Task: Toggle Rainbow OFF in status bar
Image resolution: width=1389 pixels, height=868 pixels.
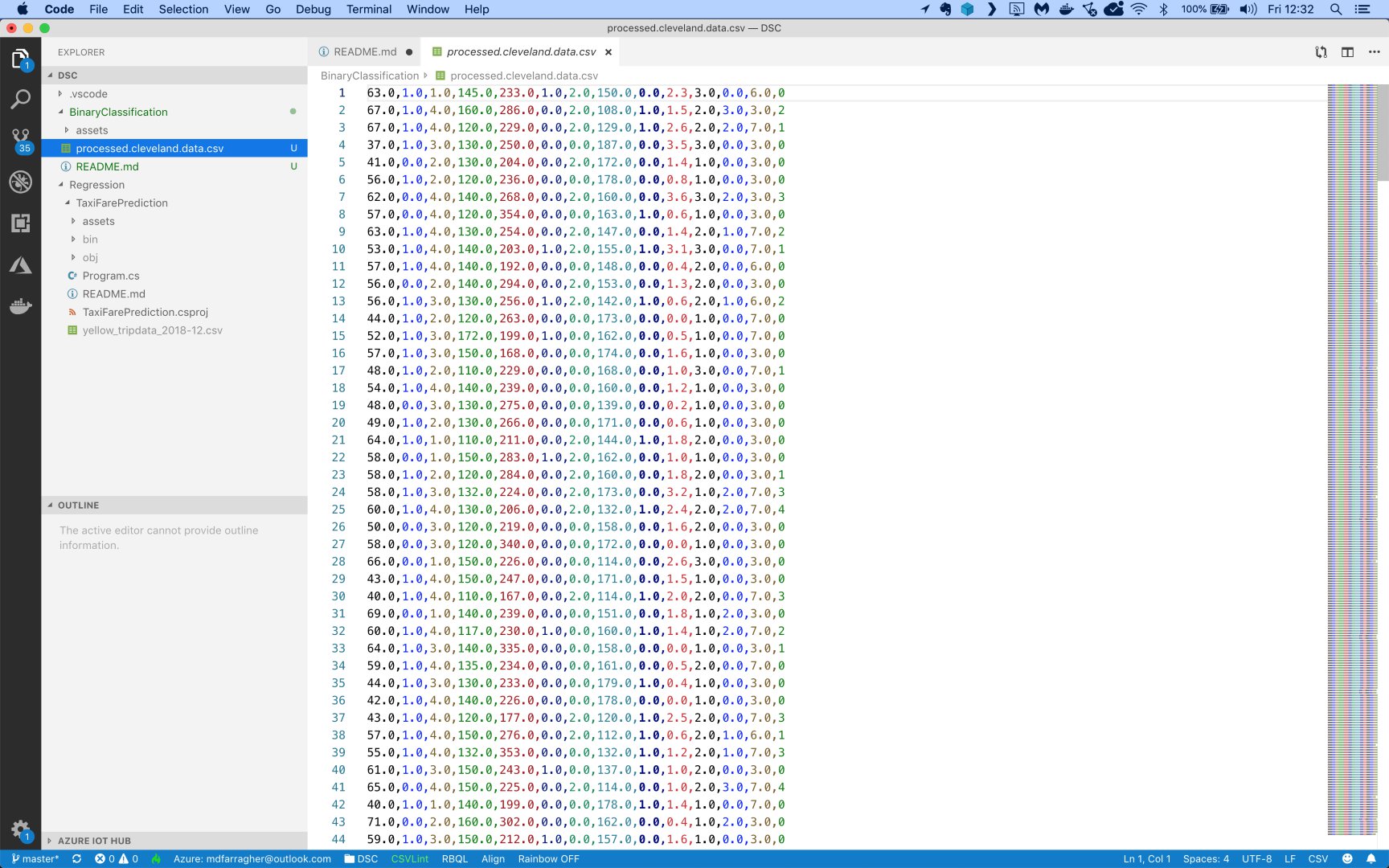Action: tap(548, 858)
